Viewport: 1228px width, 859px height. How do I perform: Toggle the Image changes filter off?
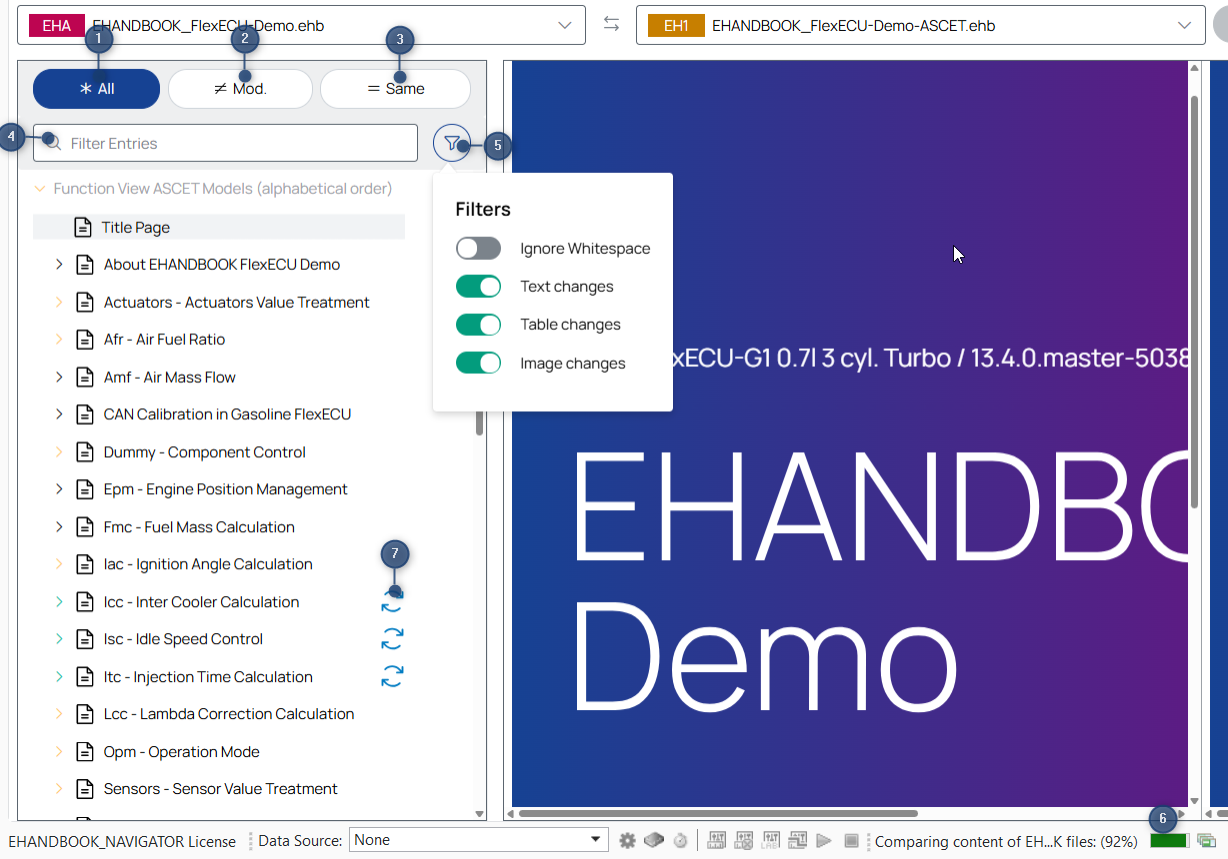pos(478,363)
